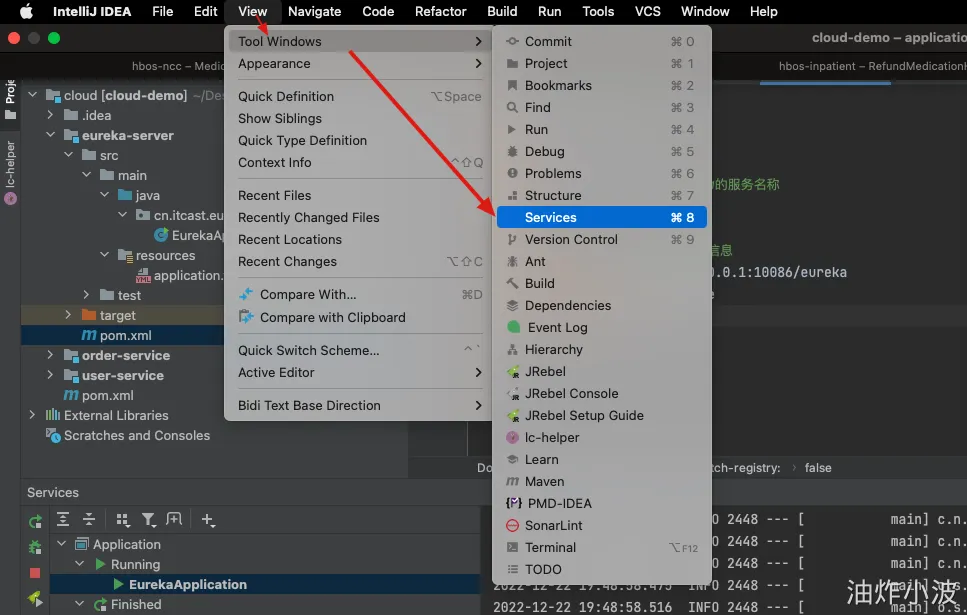Image resolution: width=967 pixels, height=615 pixels.
Task: Collapse the eureka-server module
Action: (51, 135)
